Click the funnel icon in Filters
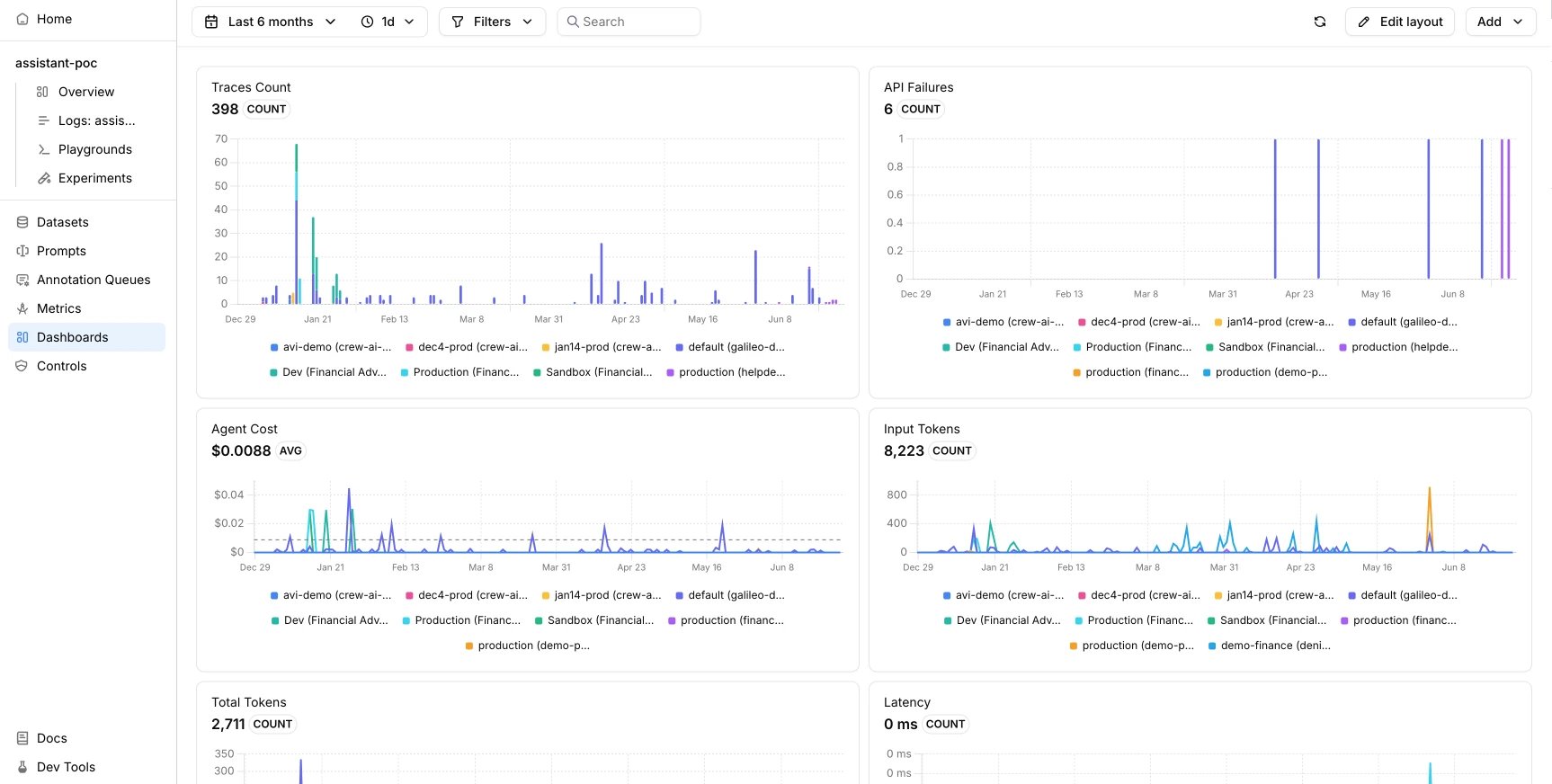1552x784 pixels. click(x=458, y=22)
